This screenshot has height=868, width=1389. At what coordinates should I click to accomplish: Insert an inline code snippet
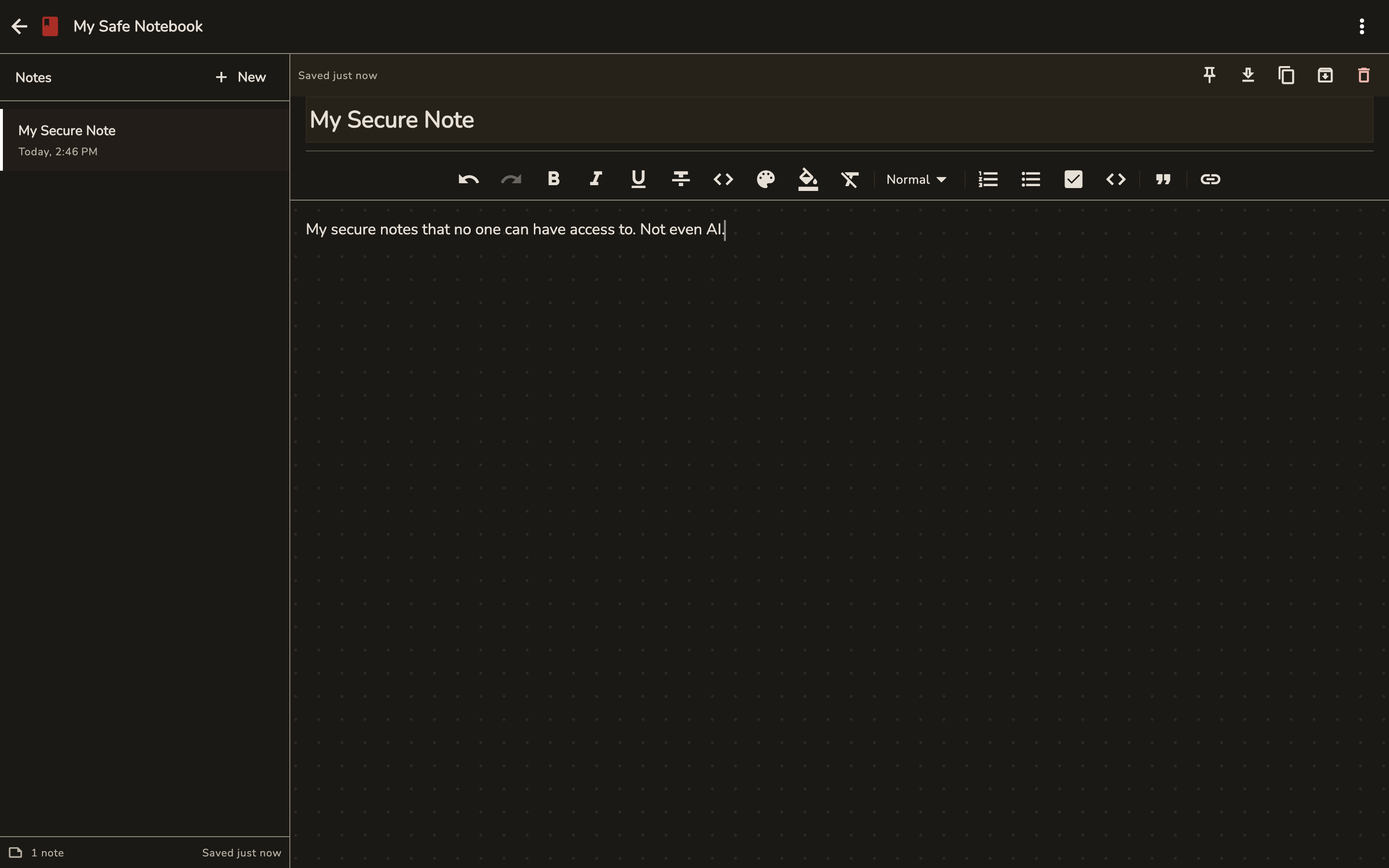click(722, 179)
